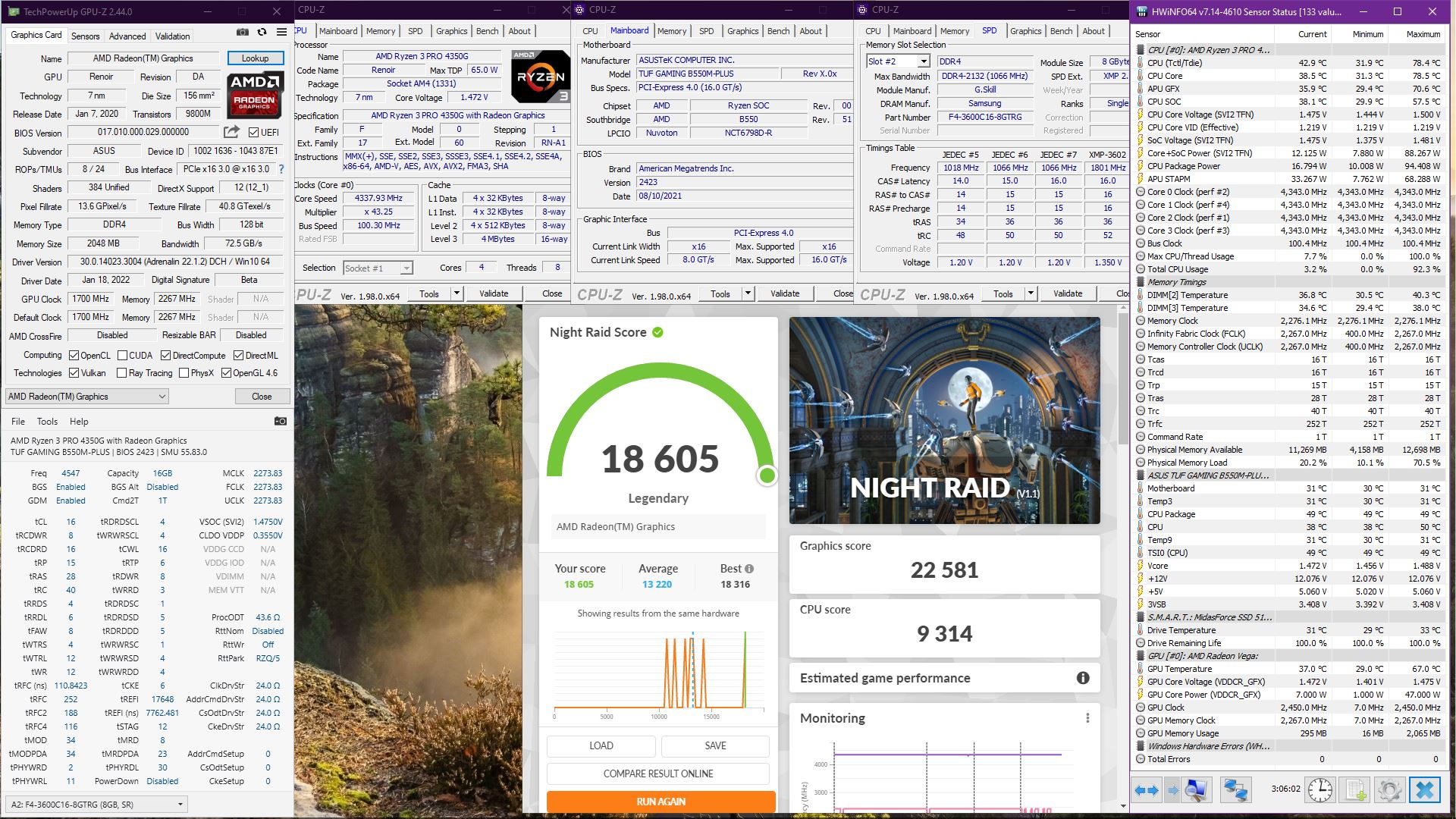Open ZenTimings File menu
This screenshot has height=819, width=1456.
[18, 421]
